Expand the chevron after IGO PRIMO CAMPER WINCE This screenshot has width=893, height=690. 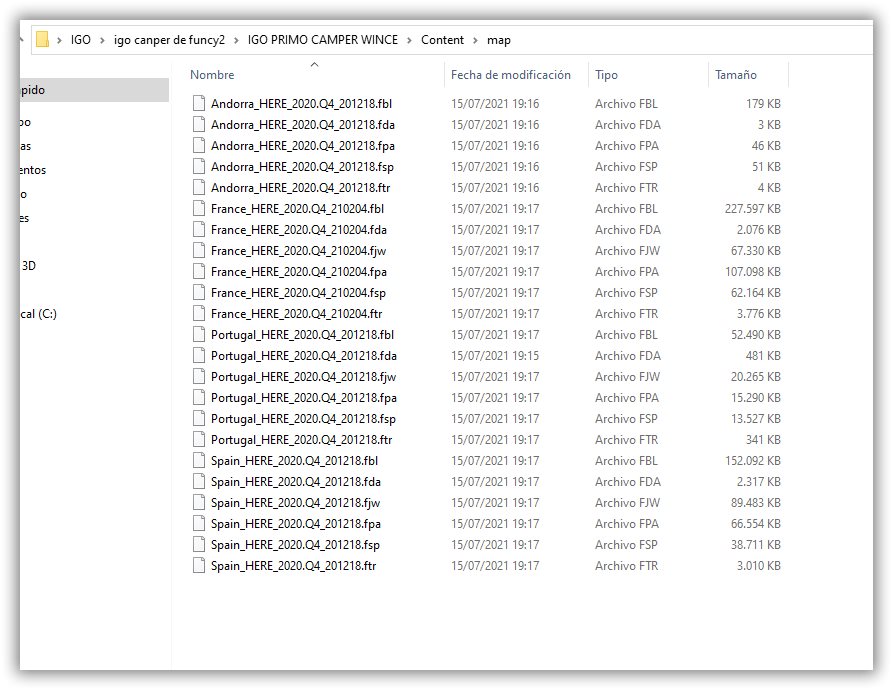tap(409, 40)
